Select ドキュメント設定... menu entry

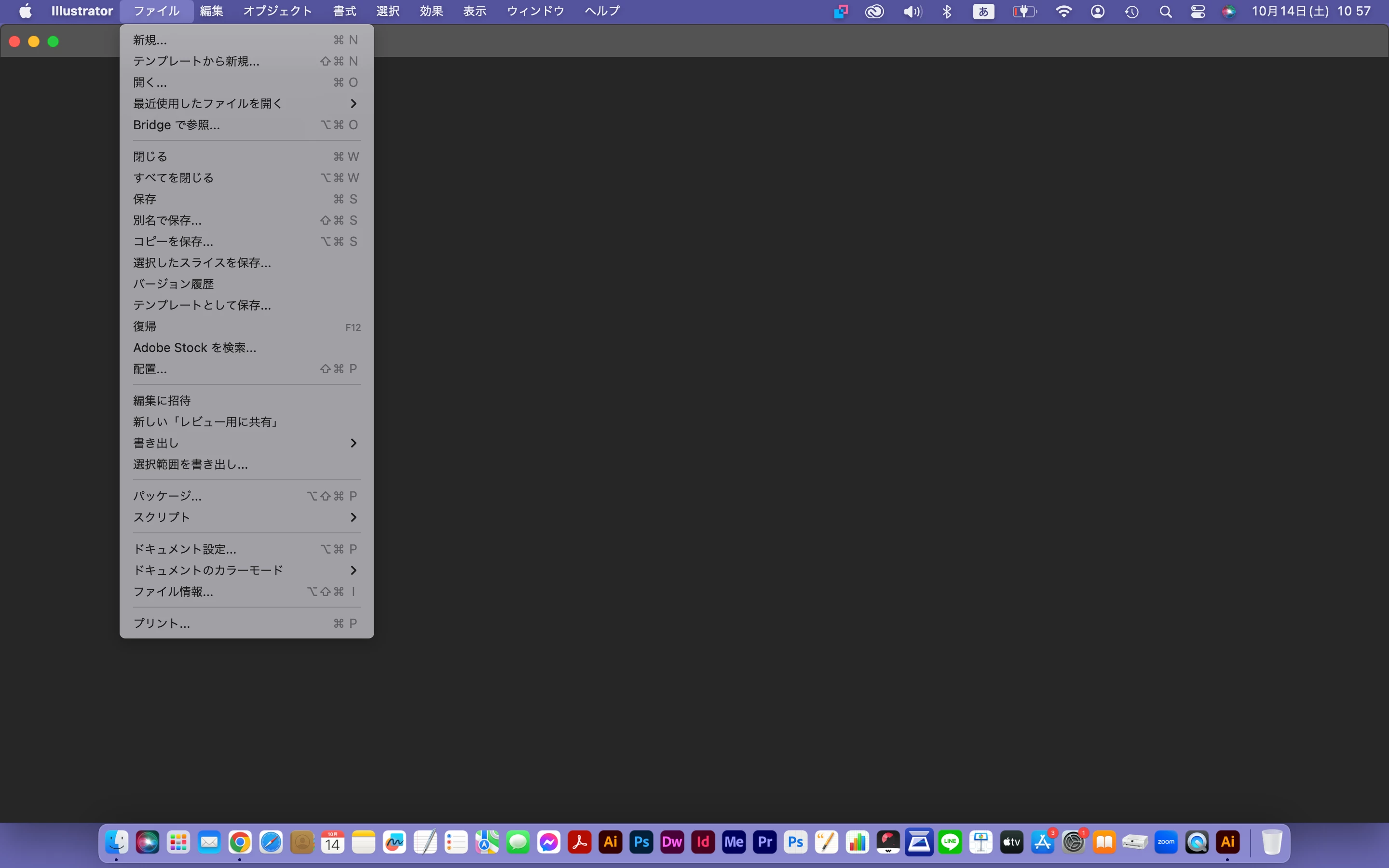click(x=185, y=549)
